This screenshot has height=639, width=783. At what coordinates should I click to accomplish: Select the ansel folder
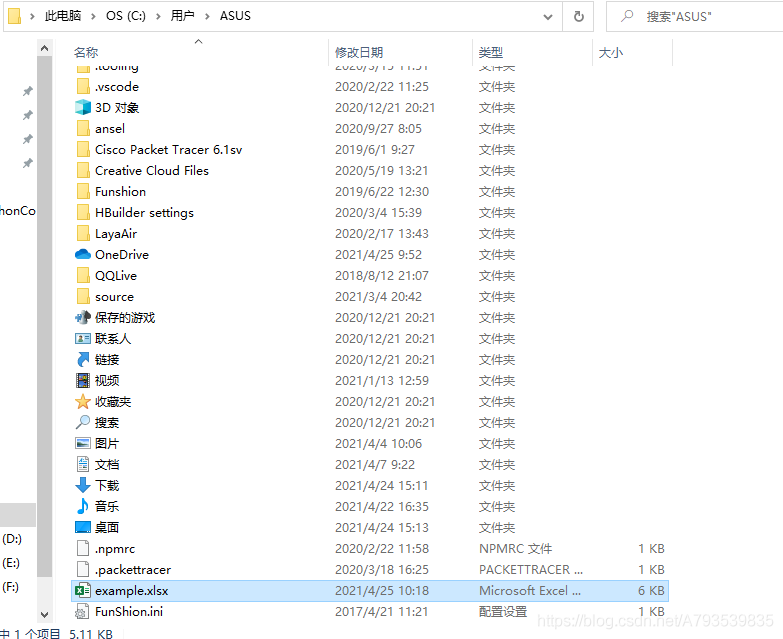pyautogui.click(x=110, y=128)
